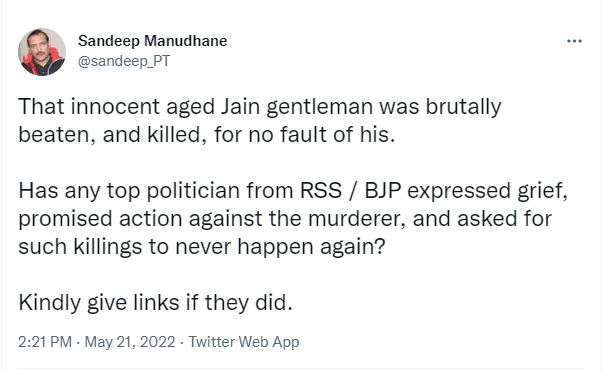
Task: Visit the @sandeep_PT handle
Action: (124, 61)
